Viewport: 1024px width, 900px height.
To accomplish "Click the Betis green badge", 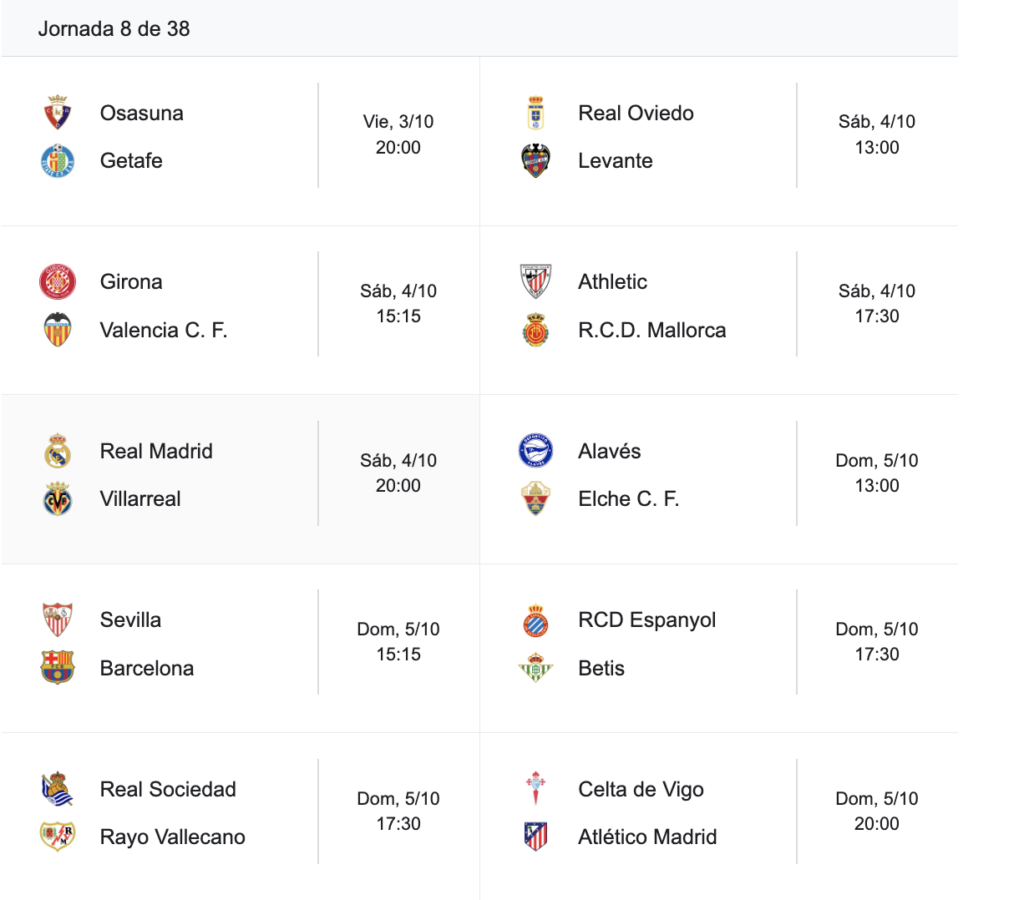I will click(x=536, y=667).
